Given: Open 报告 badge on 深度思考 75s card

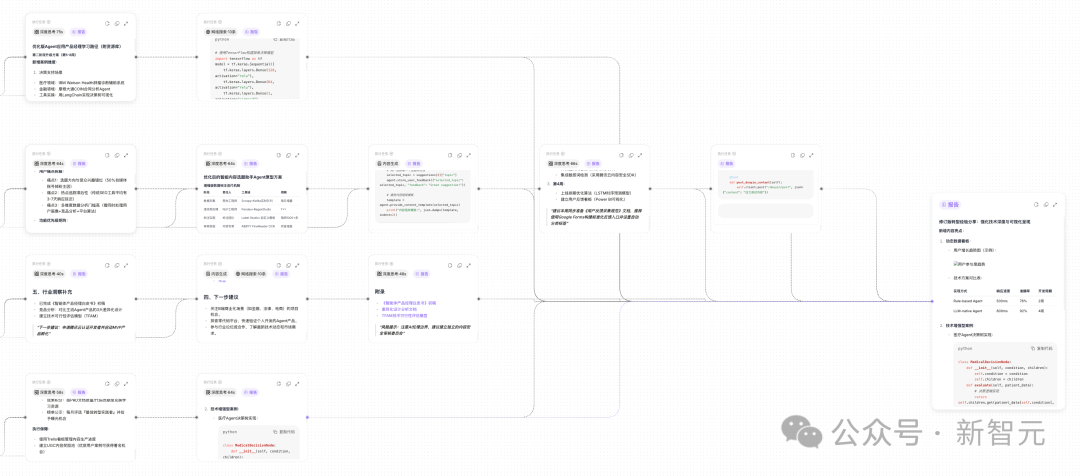Looking at the screenshot, I should point(79,32).
